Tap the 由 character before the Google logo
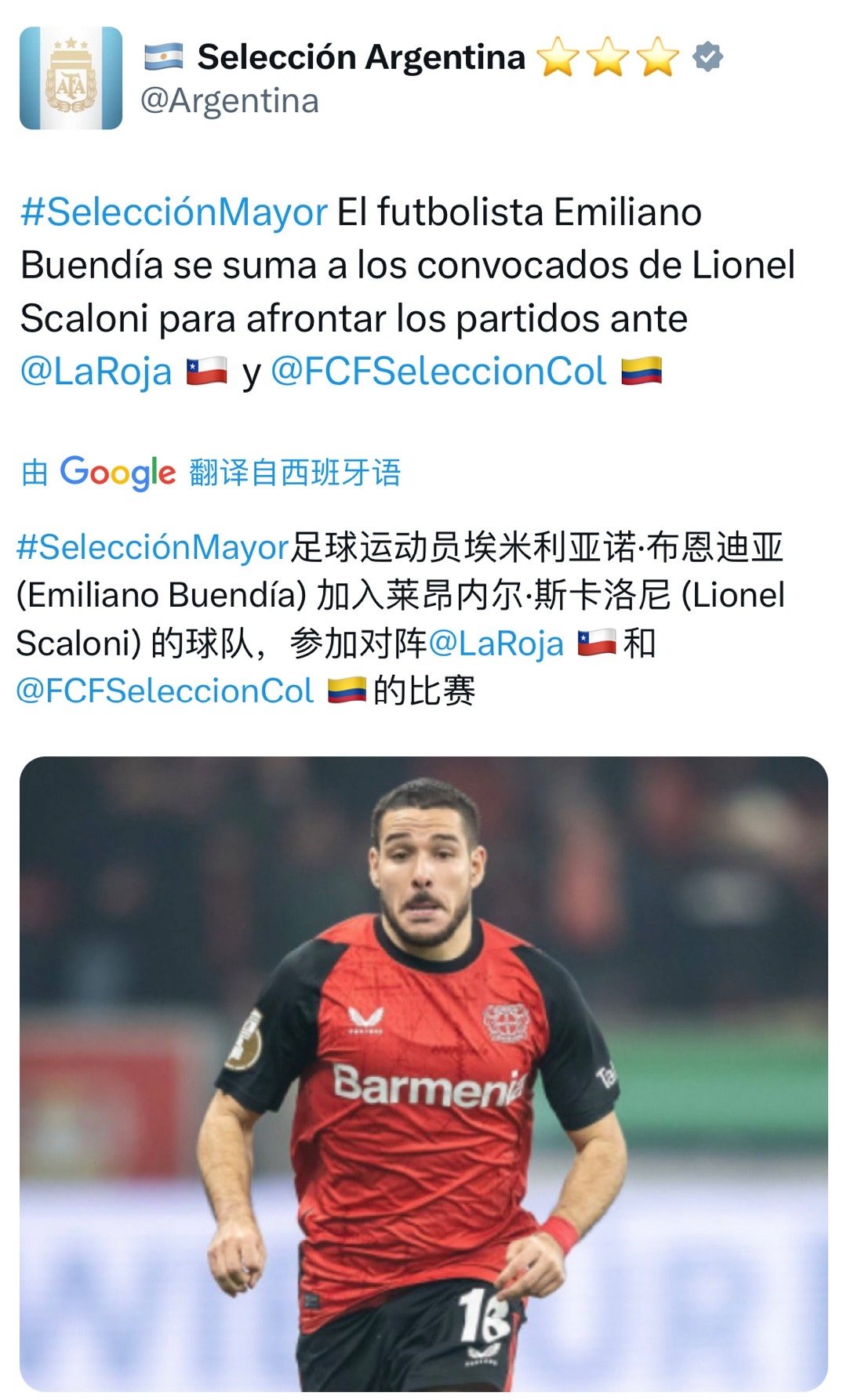The height and width of the screenshot is (1400, 847). 35,473
